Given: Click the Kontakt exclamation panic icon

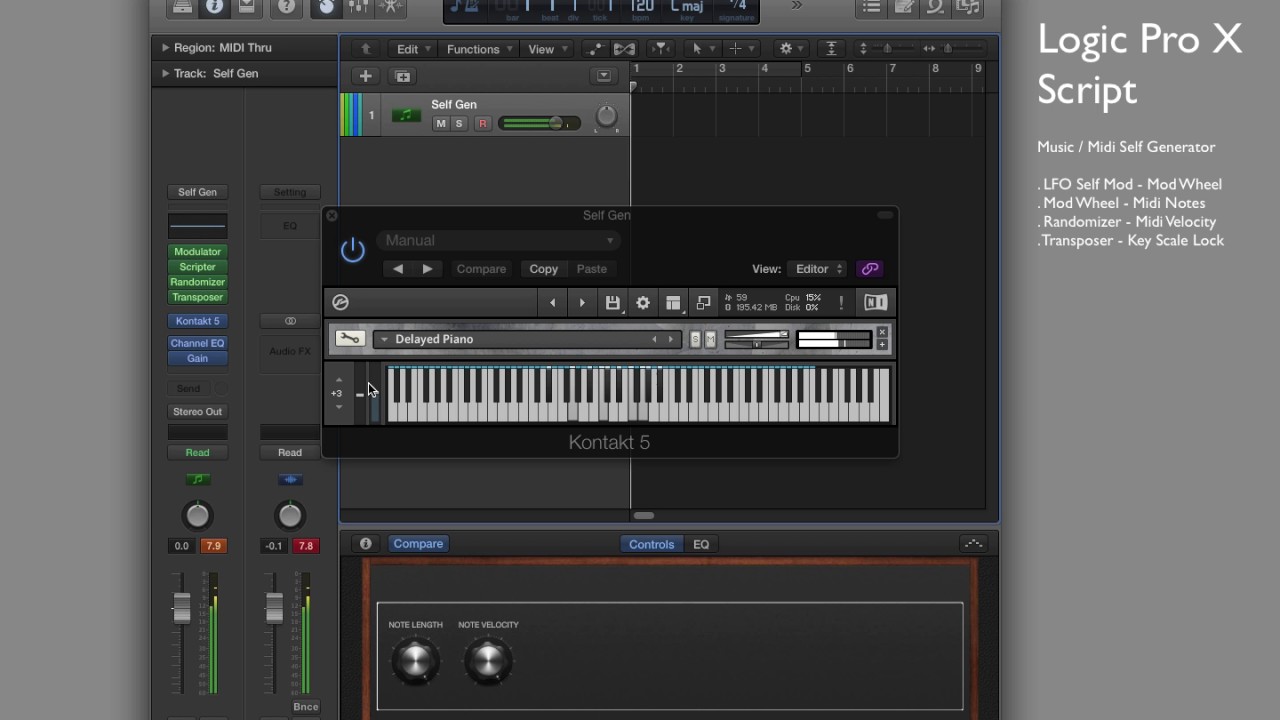Looking at the screenshot, I should [x=841, y=302].
